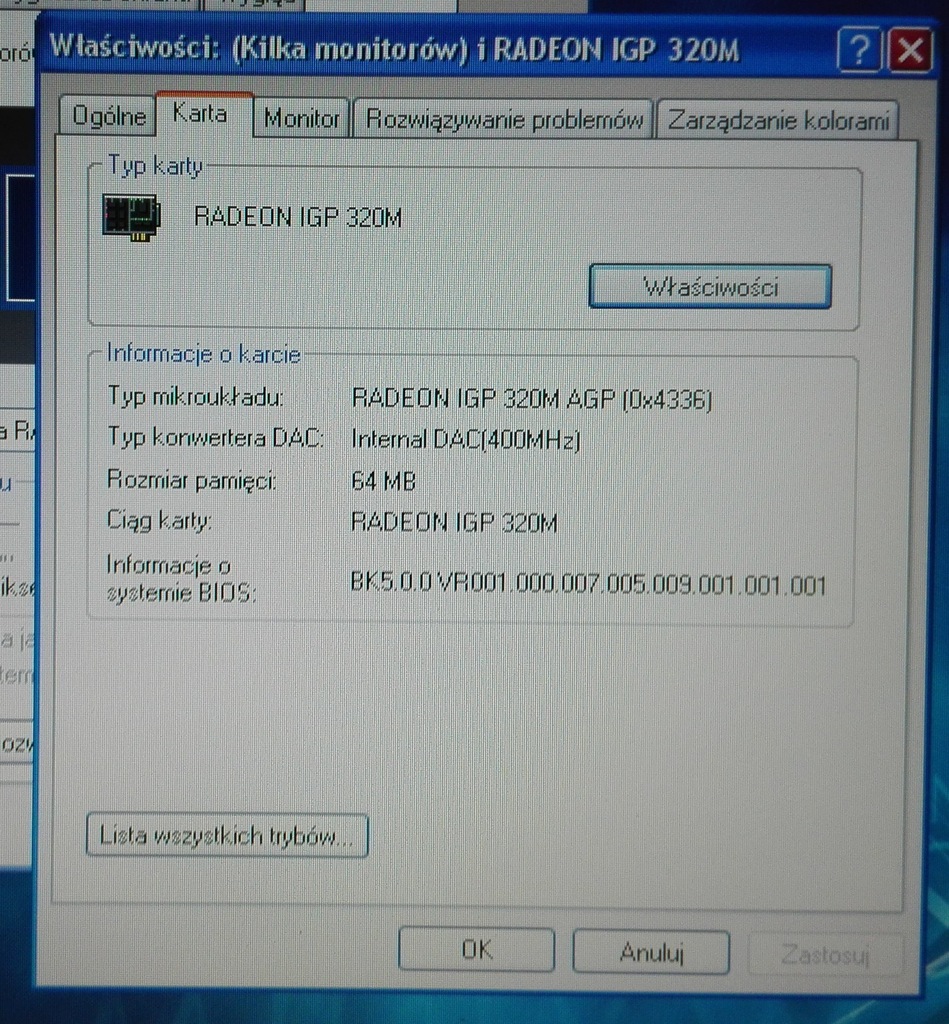Cancel with the Anuluj button
This screenshot has width=949, height=1024.
pos(651,952)
